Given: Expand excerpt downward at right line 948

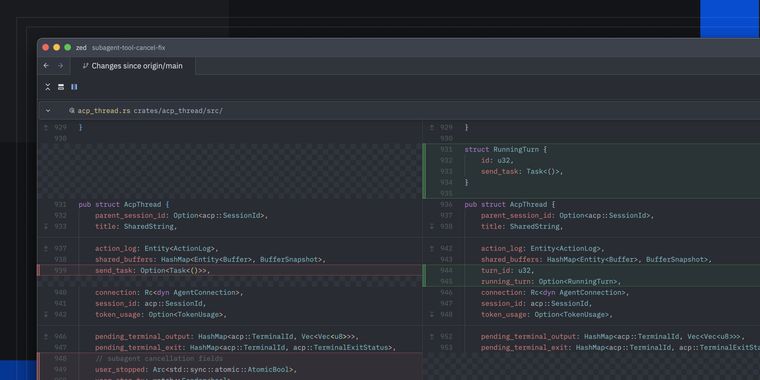Looking at the screenshot, I should [x=432, y=315].
